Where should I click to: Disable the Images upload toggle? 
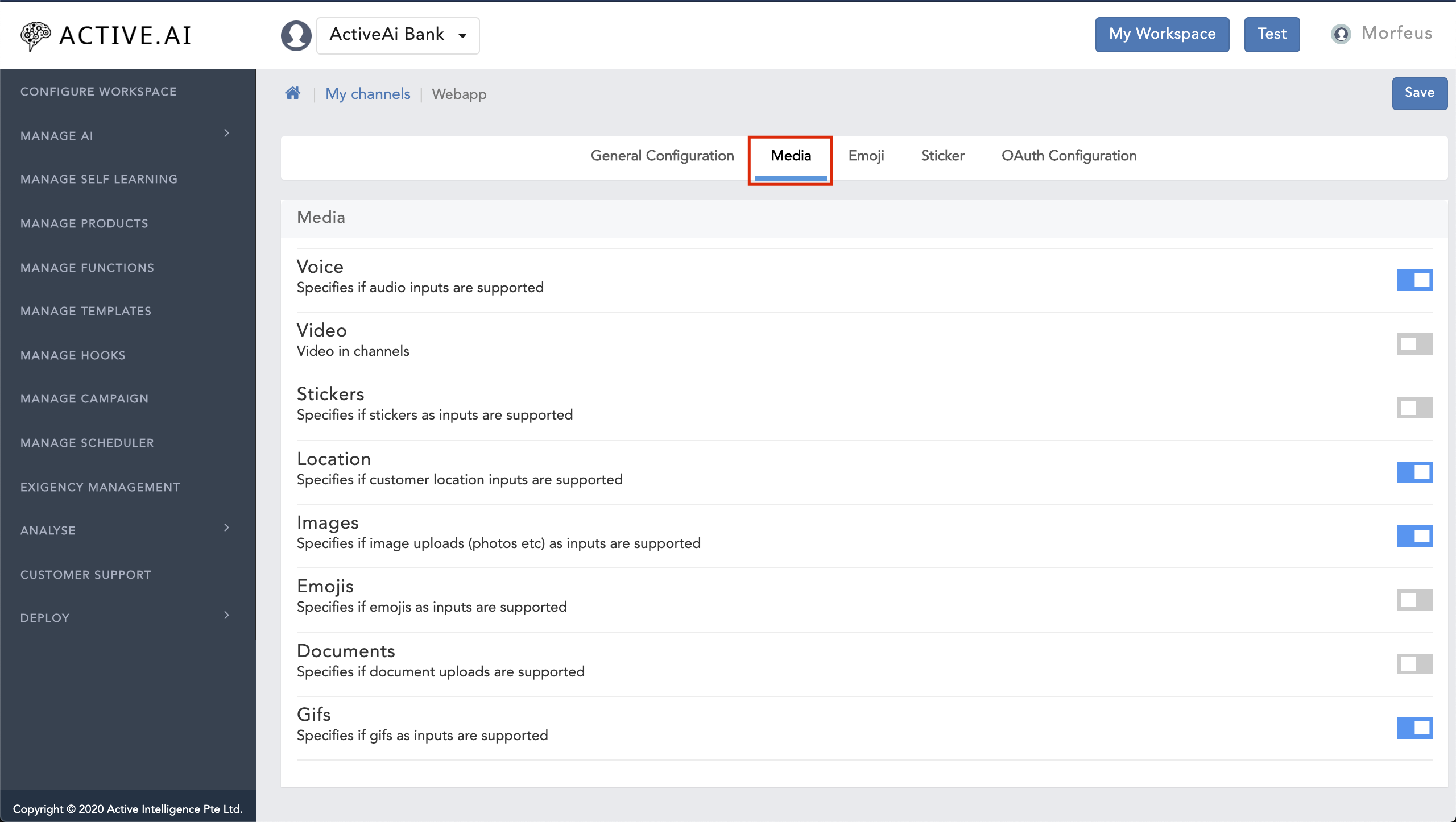pos(1414,535)
